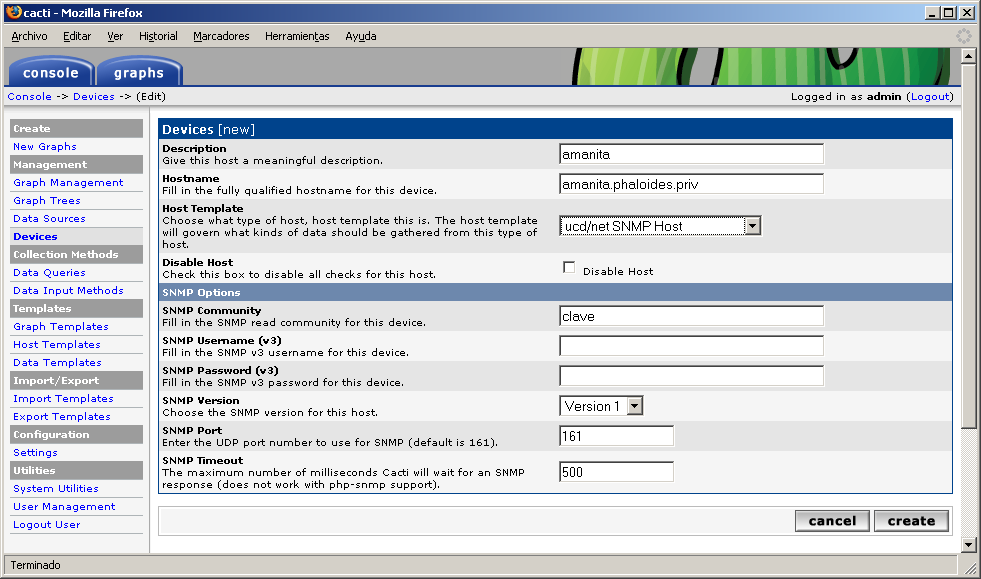Focus the SNMP Username (v3) field
The image size is (981, 579).
pos(691,346)
